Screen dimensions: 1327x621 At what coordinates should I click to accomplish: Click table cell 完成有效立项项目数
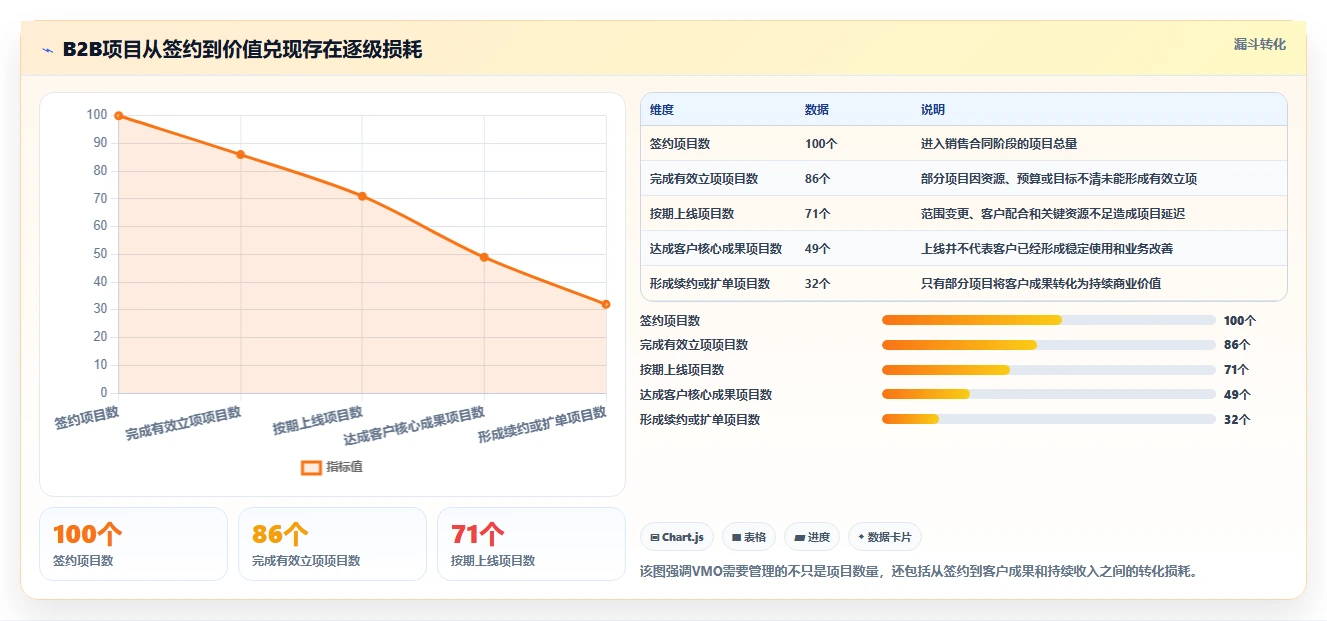(704, 179)
